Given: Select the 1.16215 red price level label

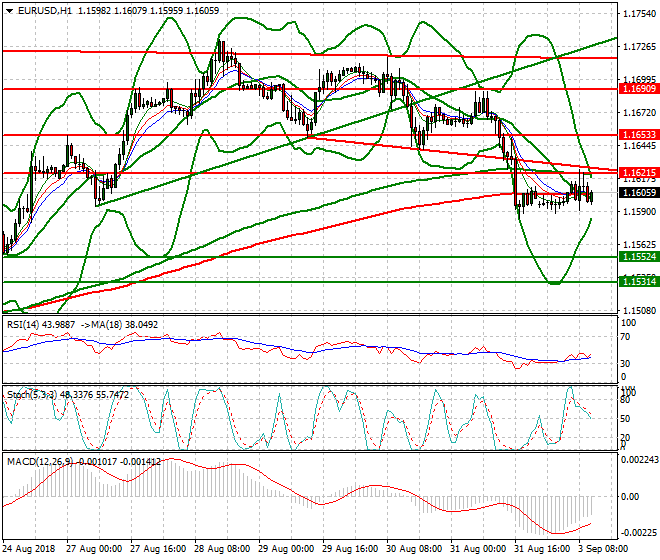Looking at the screenshot, I should click(x=639, y=172).
